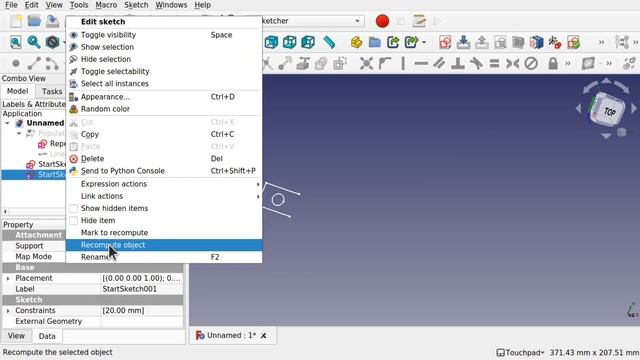Select the Tangent constraint icon
Image resolution: width=640 pixels, height=360 pixels.
pos(476,64)
